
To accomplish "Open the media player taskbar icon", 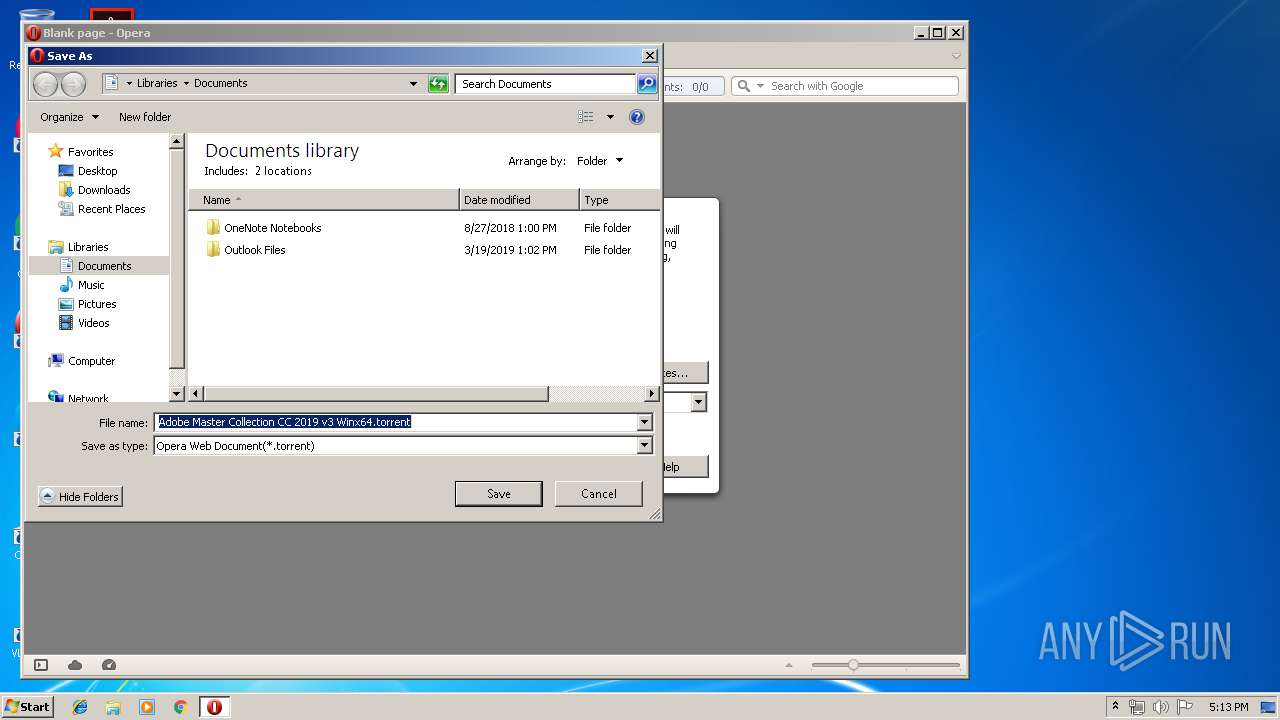I will click(x=147, y=707).
